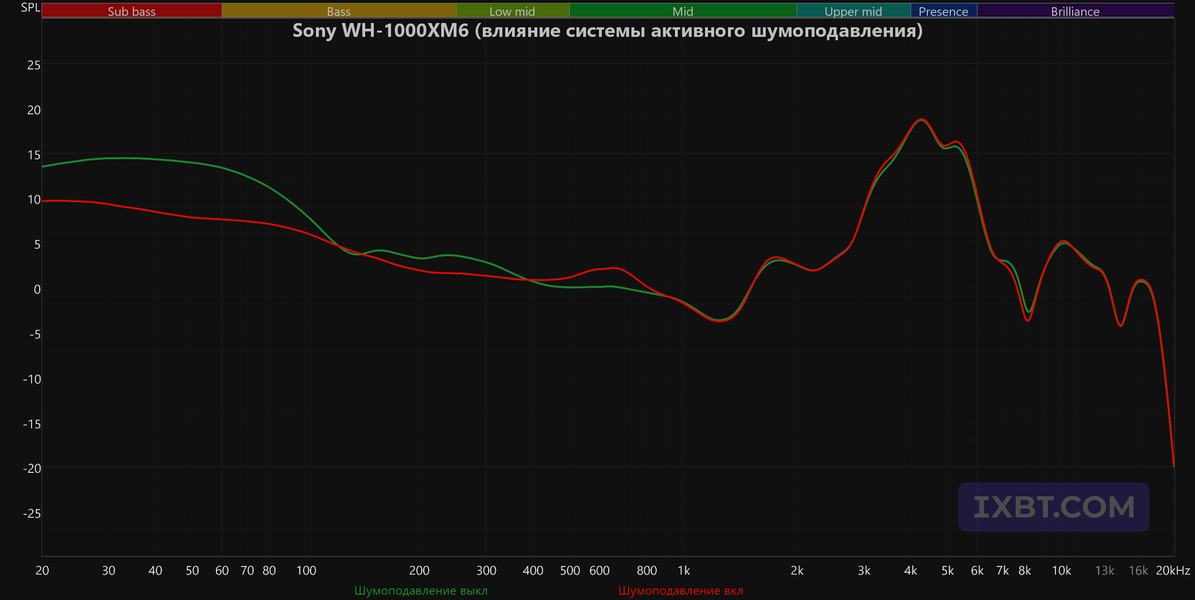Click the 4k peak on the curve
Image resolution: width=1195 pixels, height=600 pixels.
point(922,120)
